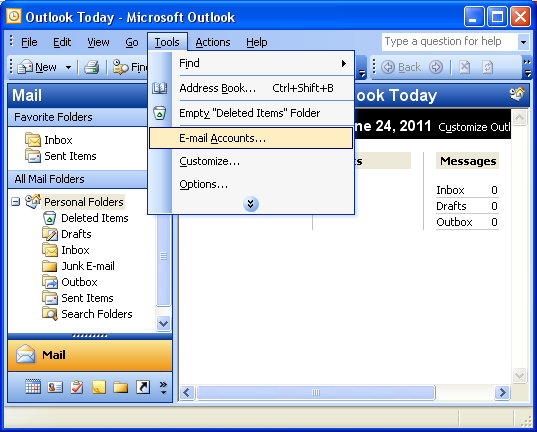Open toolbar options arrow at far right
This screenshot has width=537, height=432.
528,67
